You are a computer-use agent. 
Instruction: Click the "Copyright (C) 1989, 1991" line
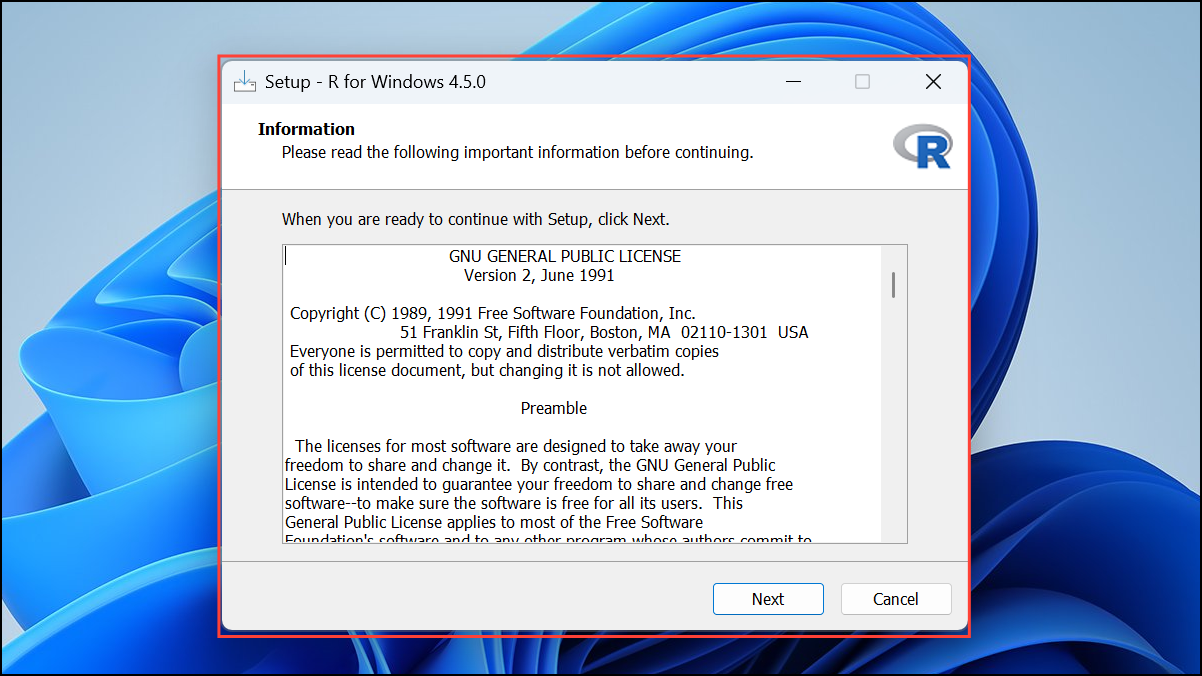coord(493,313)
